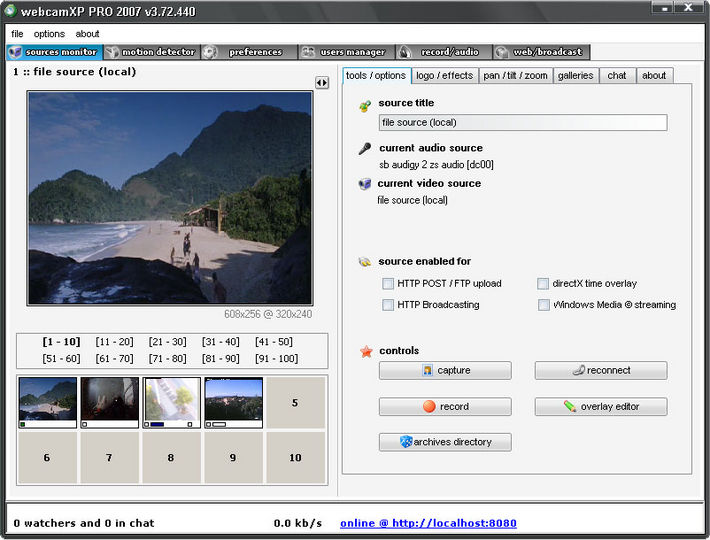Click the source title icon

coord(365,106)
